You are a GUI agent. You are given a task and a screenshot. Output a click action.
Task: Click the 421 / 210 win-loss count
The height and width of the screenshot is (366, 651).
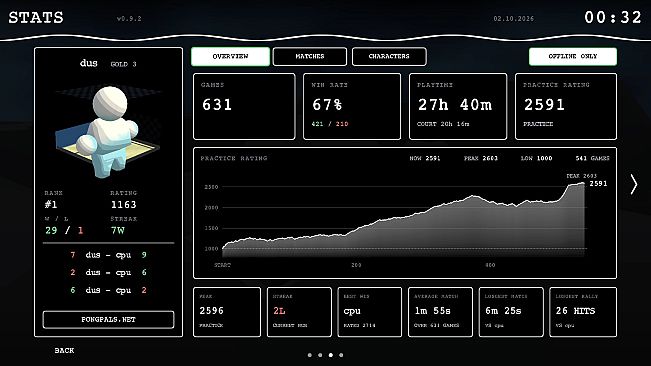[330, 124]
